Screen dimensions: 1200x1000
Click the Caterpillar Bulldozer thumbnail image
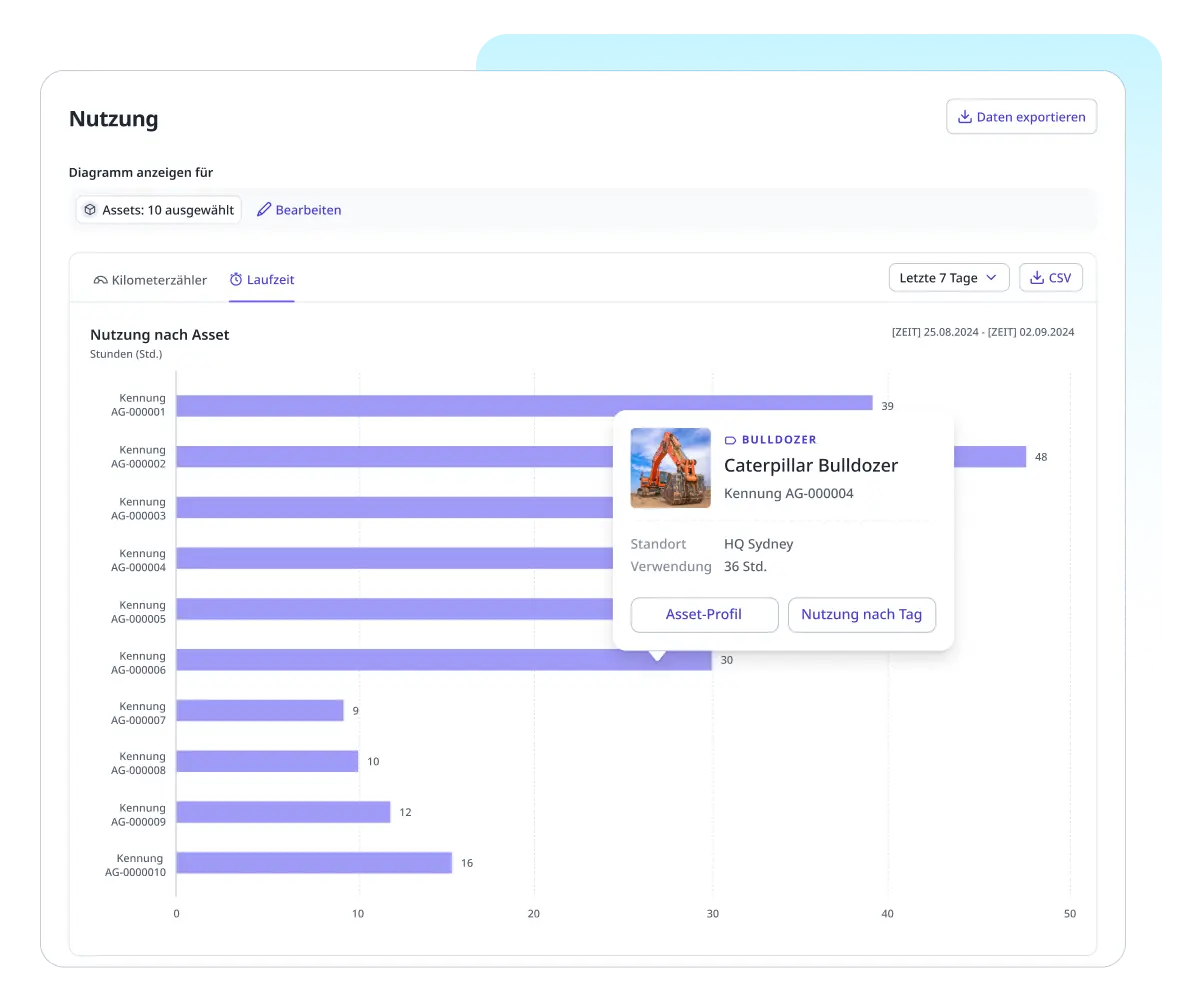(670, 468)
